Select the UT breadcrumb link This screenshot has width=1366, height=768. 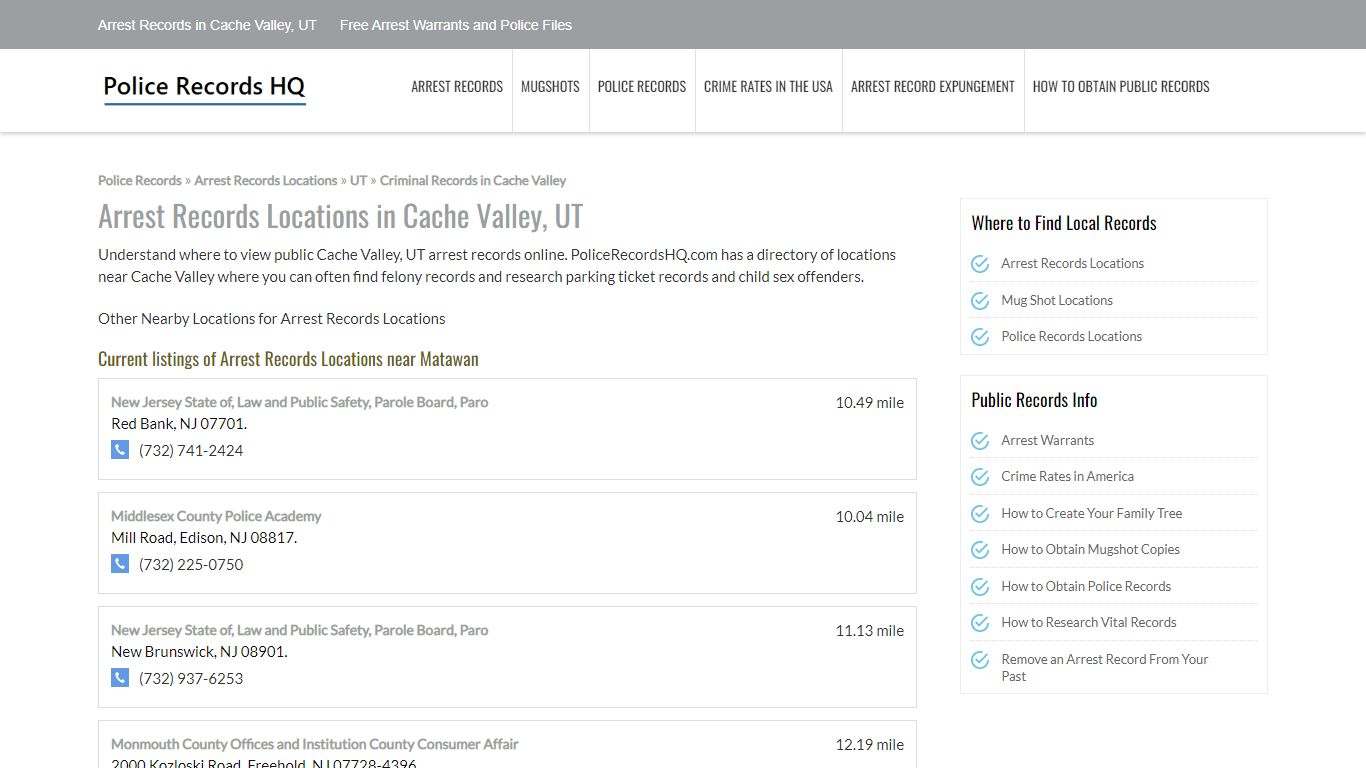pos(358,181)
